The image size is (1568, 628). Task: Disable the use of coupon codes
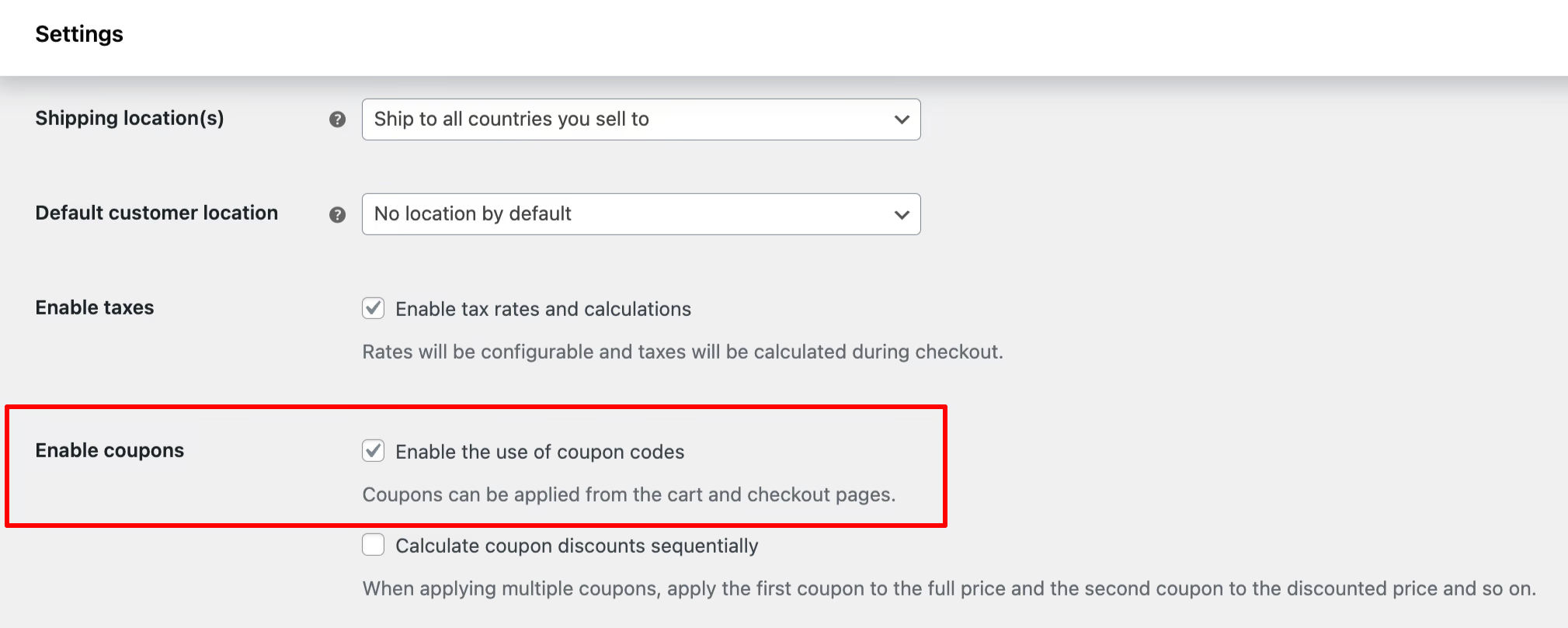pos(373,451)
